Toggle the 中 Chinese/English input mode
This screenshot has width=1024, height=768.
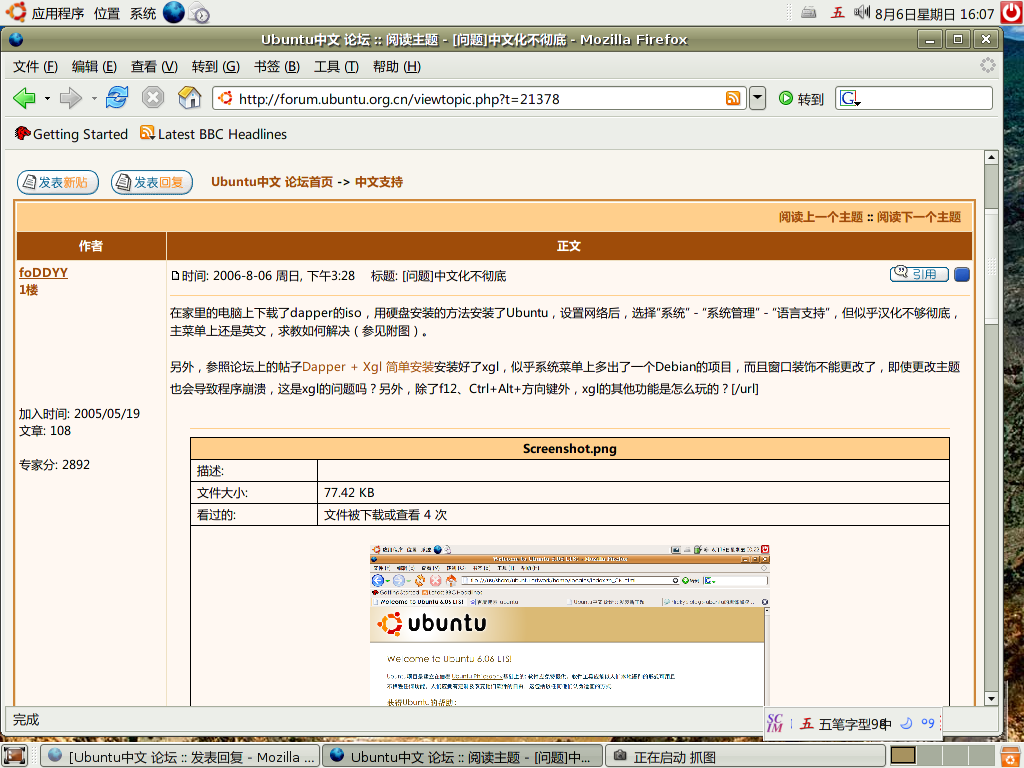pyautogui.click(x=886, y=724)
